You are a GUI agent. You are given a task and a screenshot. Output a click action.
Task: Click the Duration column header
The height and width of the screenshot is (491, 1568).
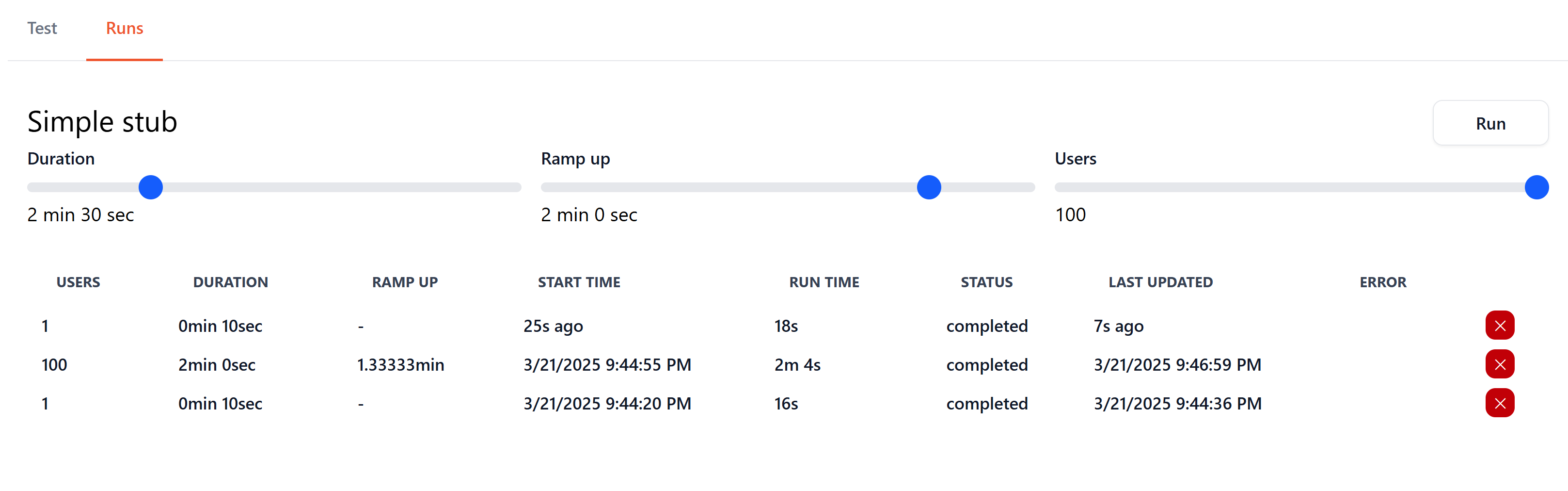[x=230, y=283]
